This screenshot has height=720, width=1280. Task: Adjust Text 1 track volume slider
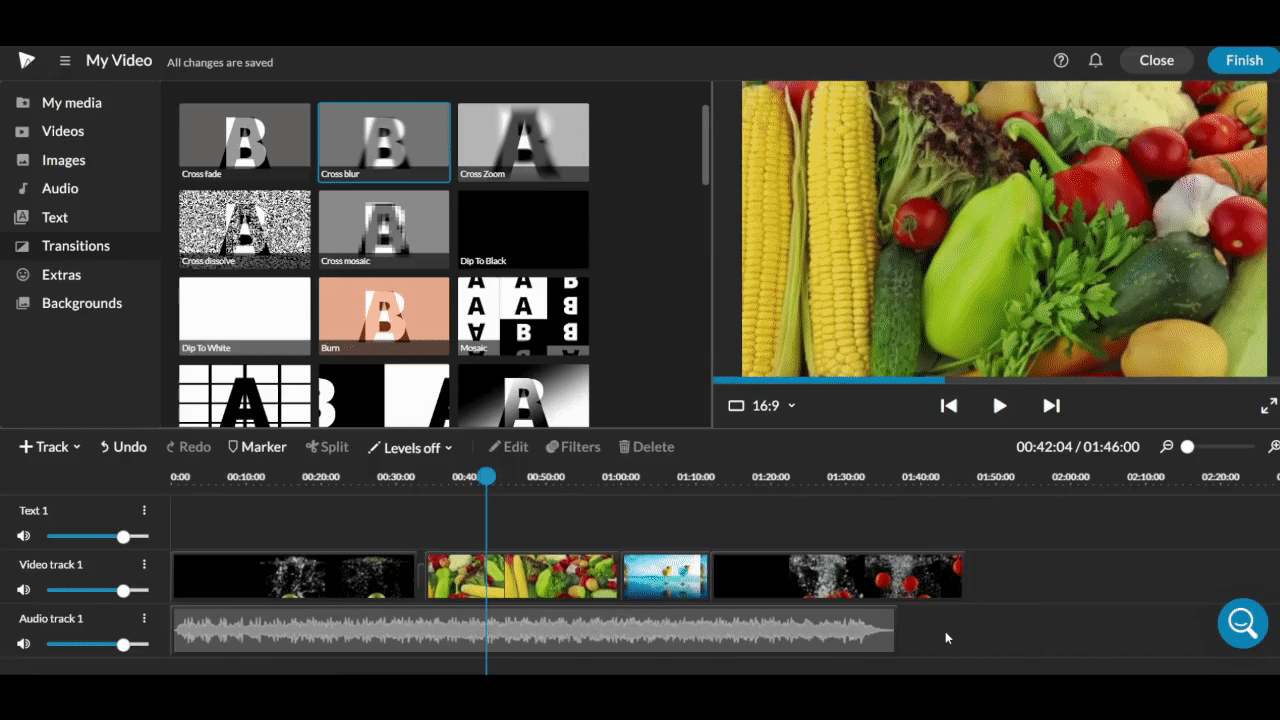click(x=98, y=537)
